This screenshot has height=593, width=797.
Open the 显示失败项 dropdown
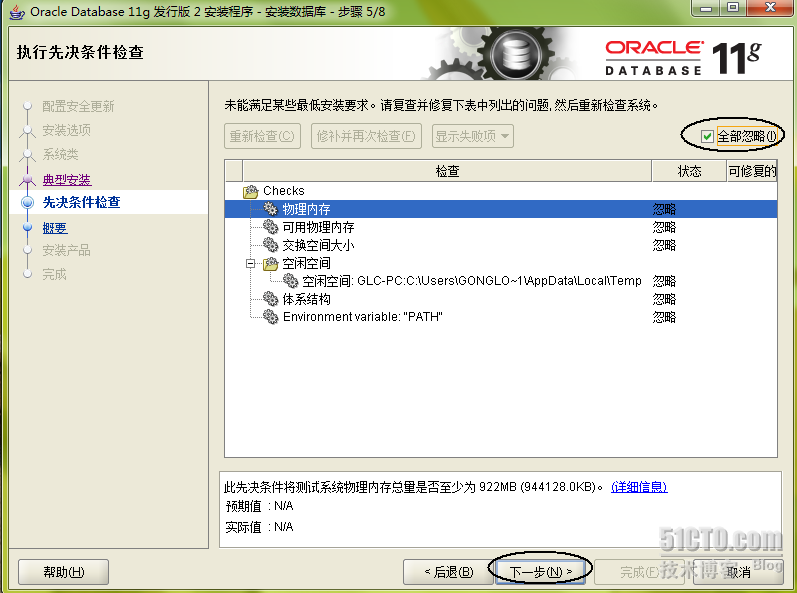(x=473, y=136)
